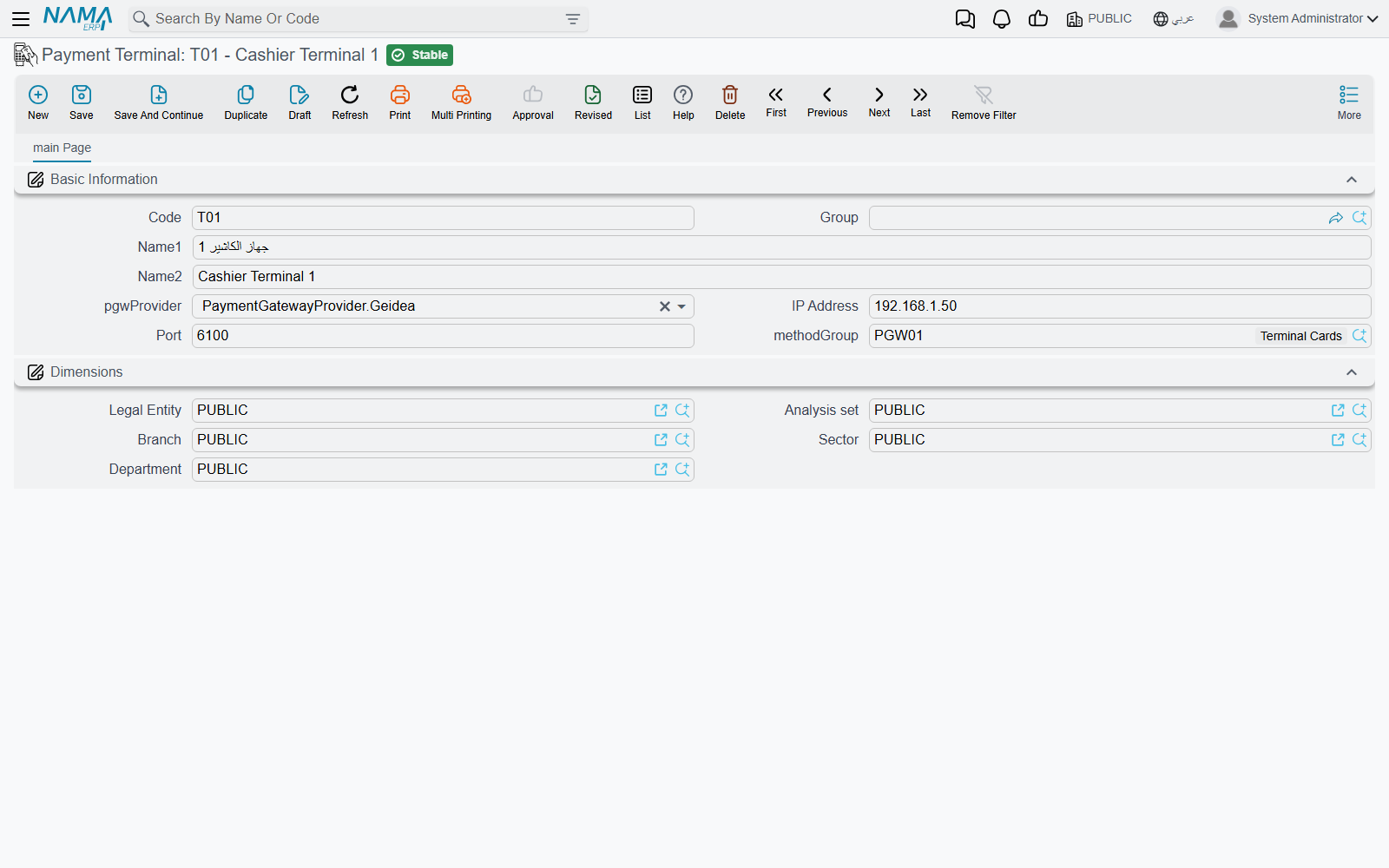Duplicate this terminal record
The width and height of the screenshot is (1389, 868).
point(246,102)
